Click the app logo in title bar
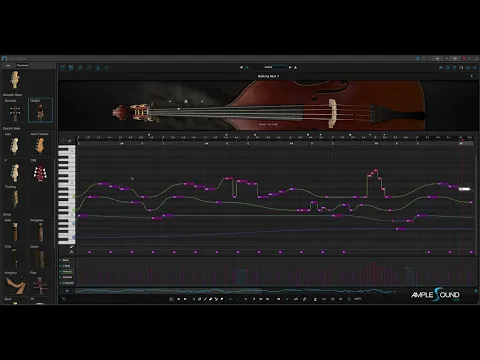This screenshot has width=480, height=360. click(x=4, y=58)
